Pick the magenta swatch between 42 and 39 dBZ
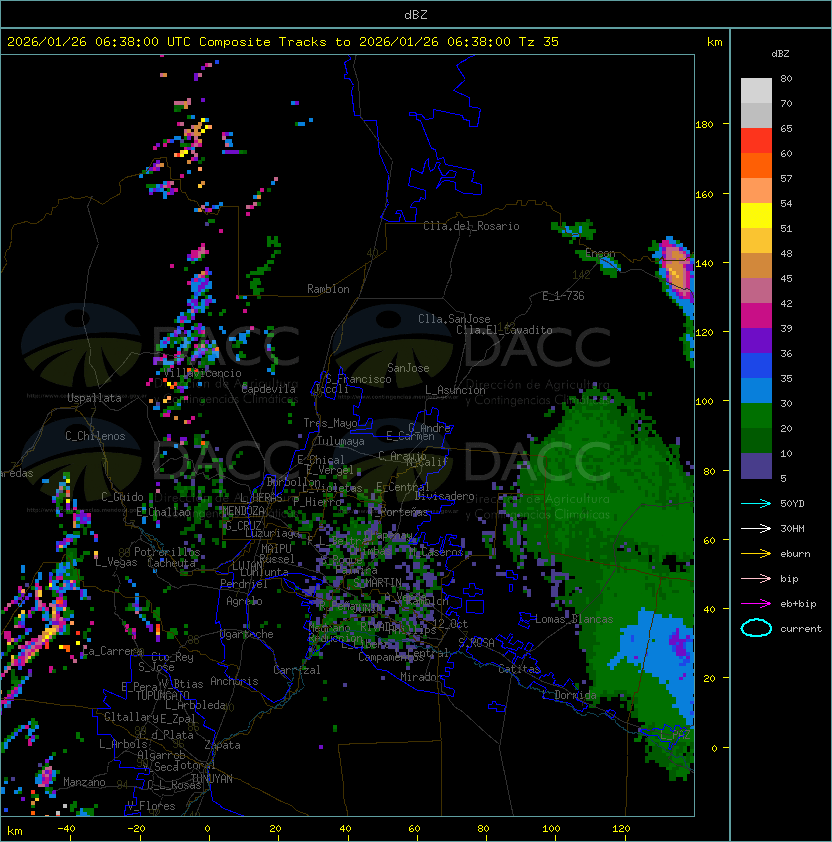The image size is (832, 842). click(756, 316)
